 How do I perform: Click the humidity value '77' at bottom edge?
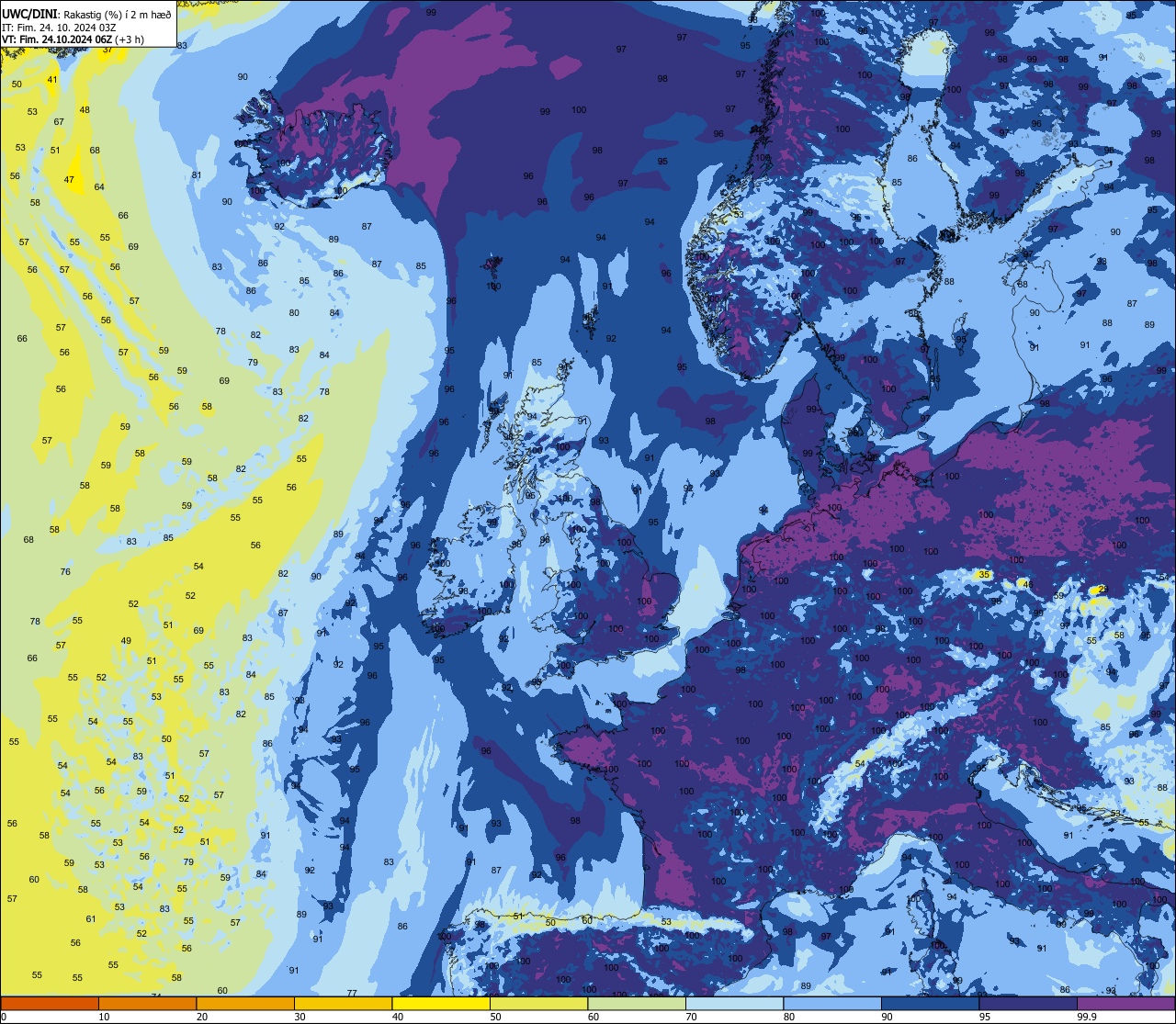(x=352, y=994)
